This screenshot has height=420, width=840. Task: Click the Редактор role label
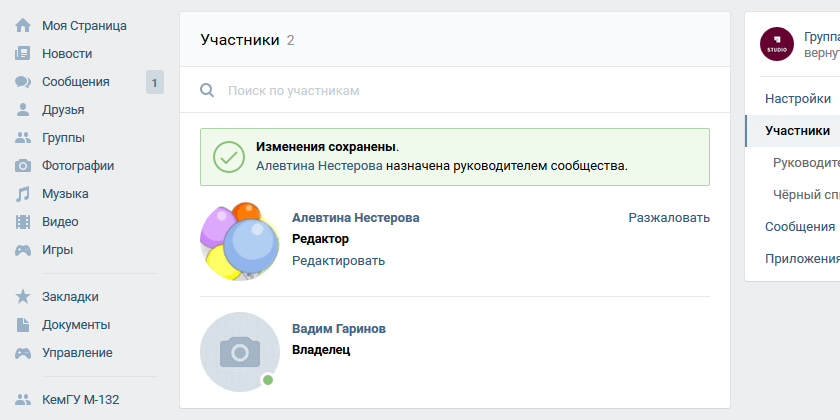(x=320, y=239)
